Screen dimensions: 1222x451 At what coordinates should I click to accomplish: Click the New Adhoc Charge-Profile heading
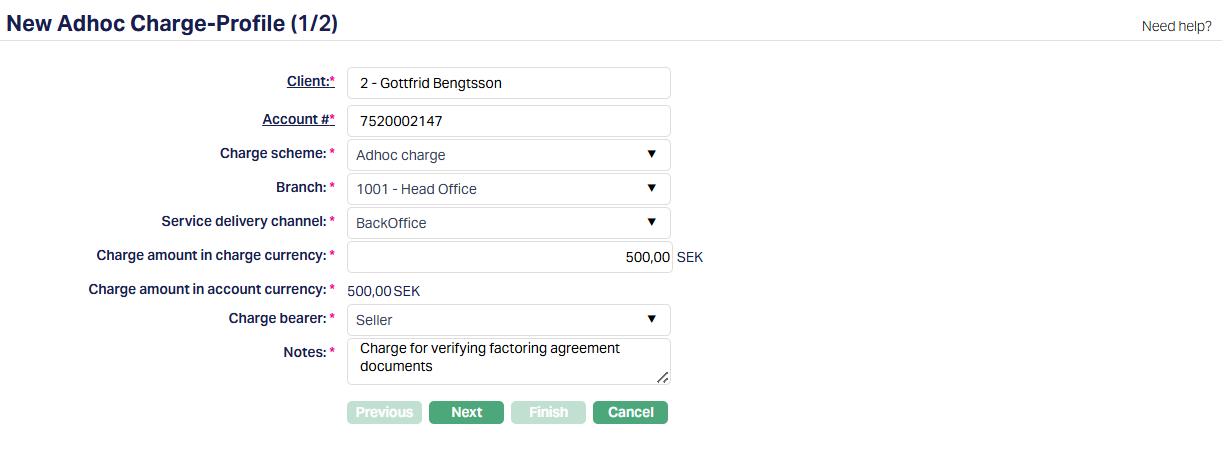coord(172,24)
